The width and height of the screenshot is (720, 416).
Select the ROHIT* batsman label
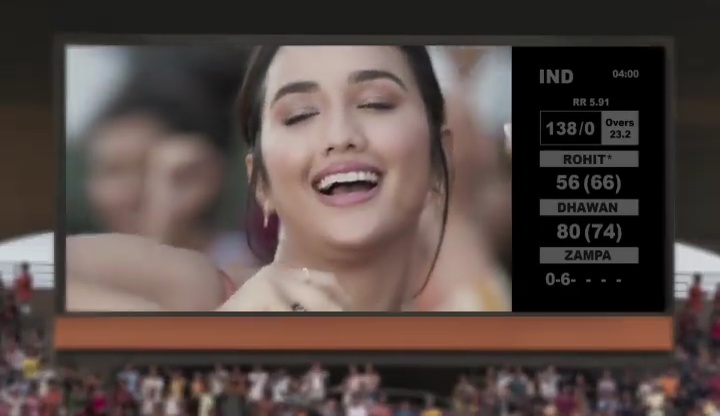tap(588, 159)
